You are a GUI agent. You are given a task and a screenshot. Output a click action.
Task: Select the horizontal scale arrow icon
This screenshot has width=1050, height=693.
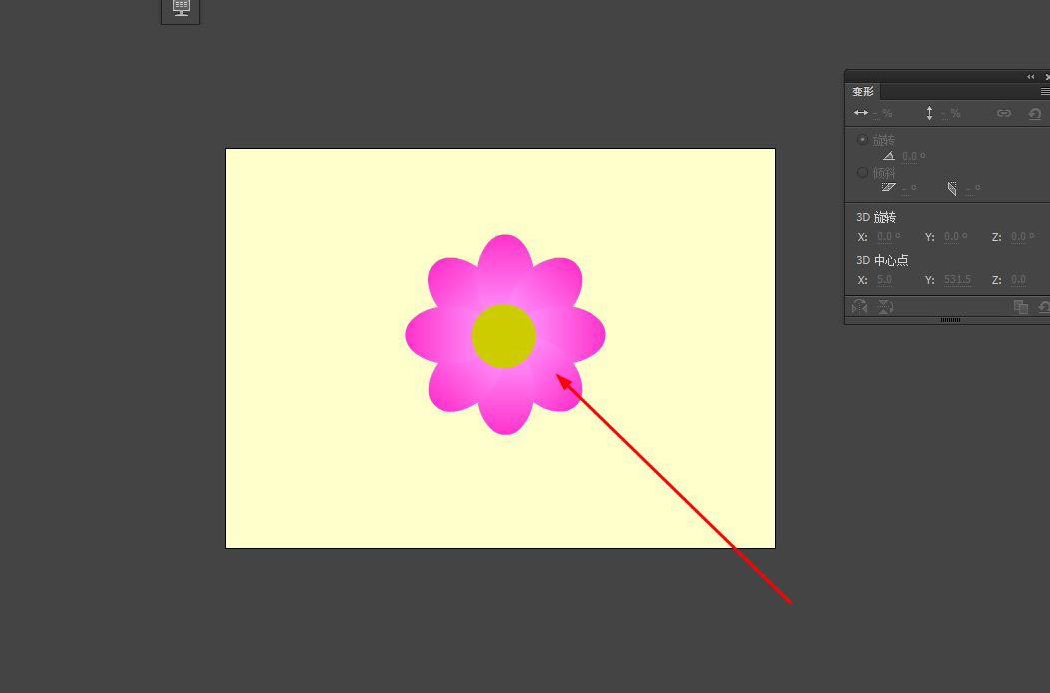pyautogui.click(x=860, y=113)
